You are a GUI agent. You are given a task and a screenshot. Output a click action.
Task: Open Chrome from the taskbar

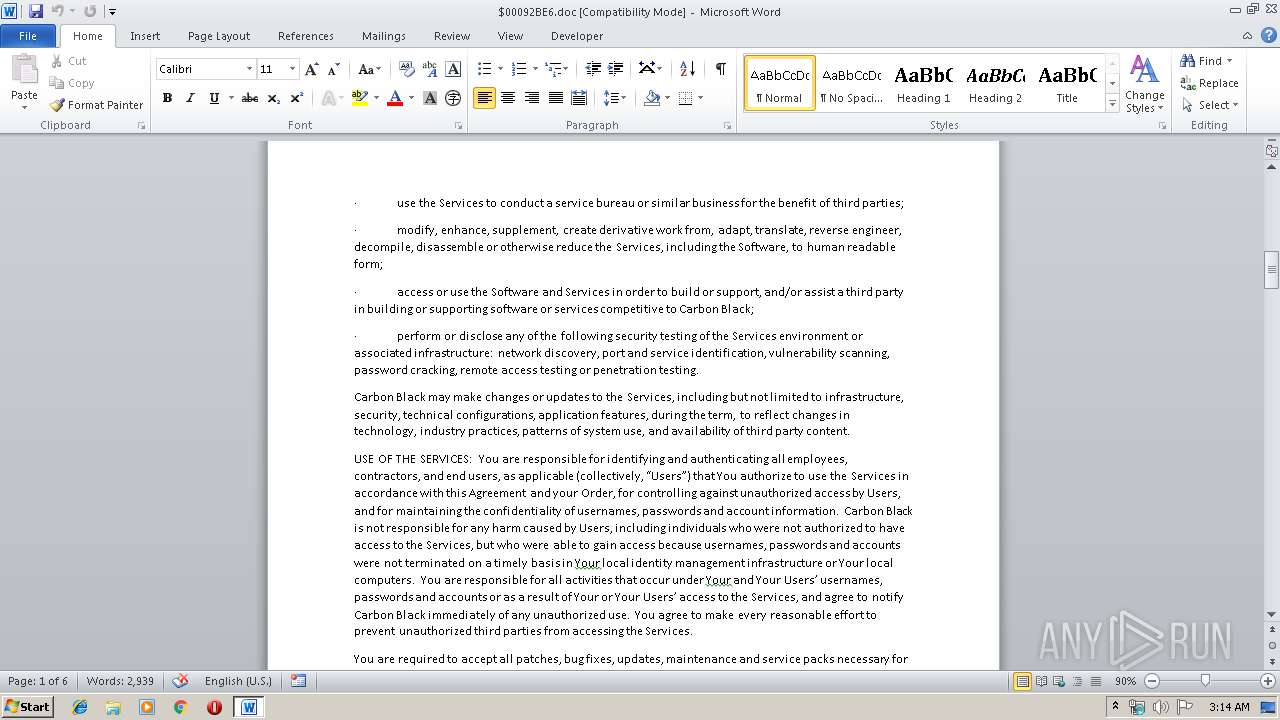tap(180, 707)
